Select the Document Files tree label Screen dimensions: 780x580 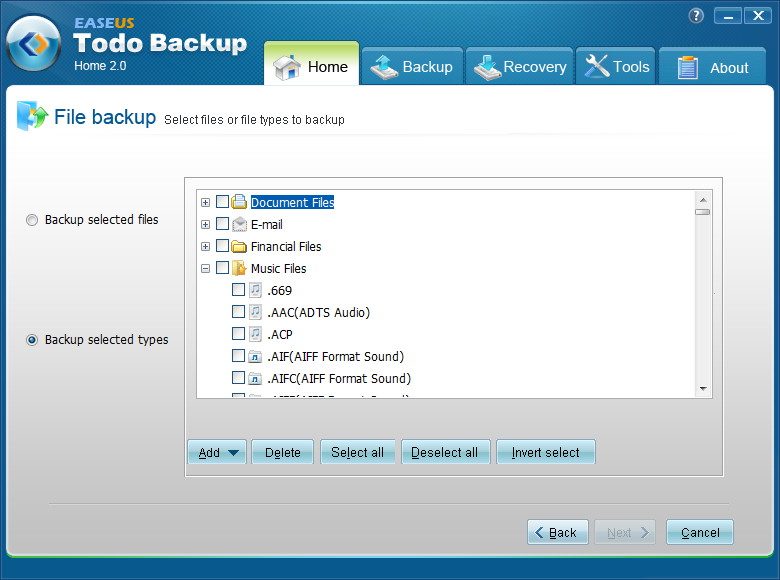[292, 202]
